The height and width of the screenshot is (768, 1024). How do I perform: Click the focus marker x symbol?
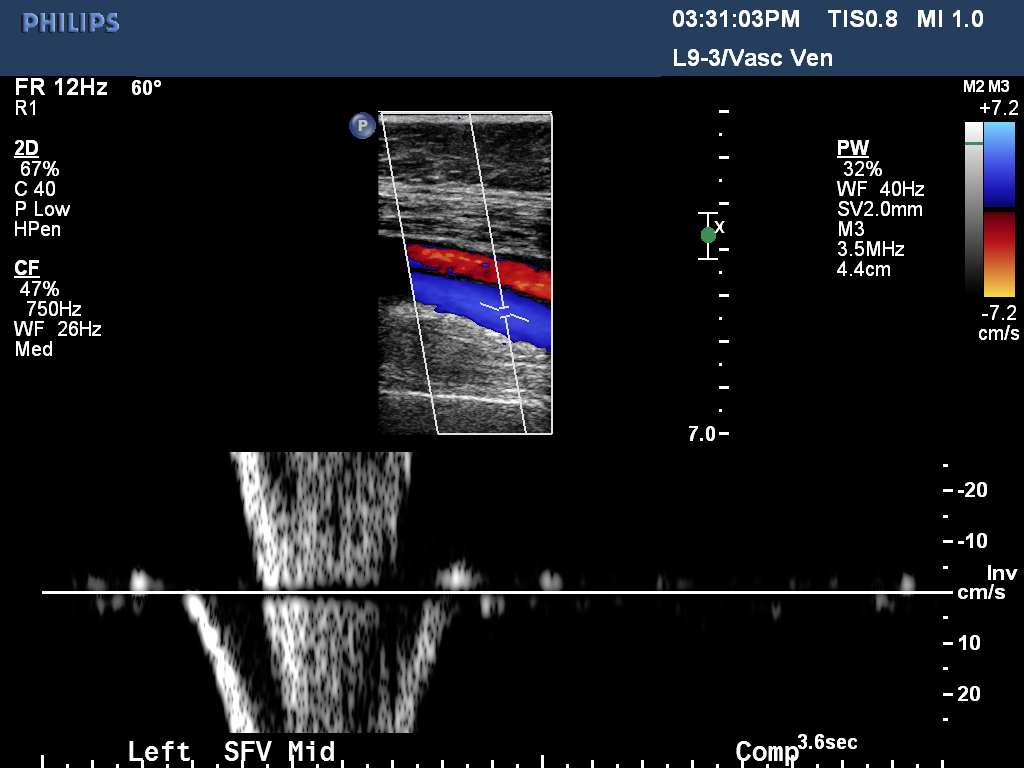[x=720, y=226]
